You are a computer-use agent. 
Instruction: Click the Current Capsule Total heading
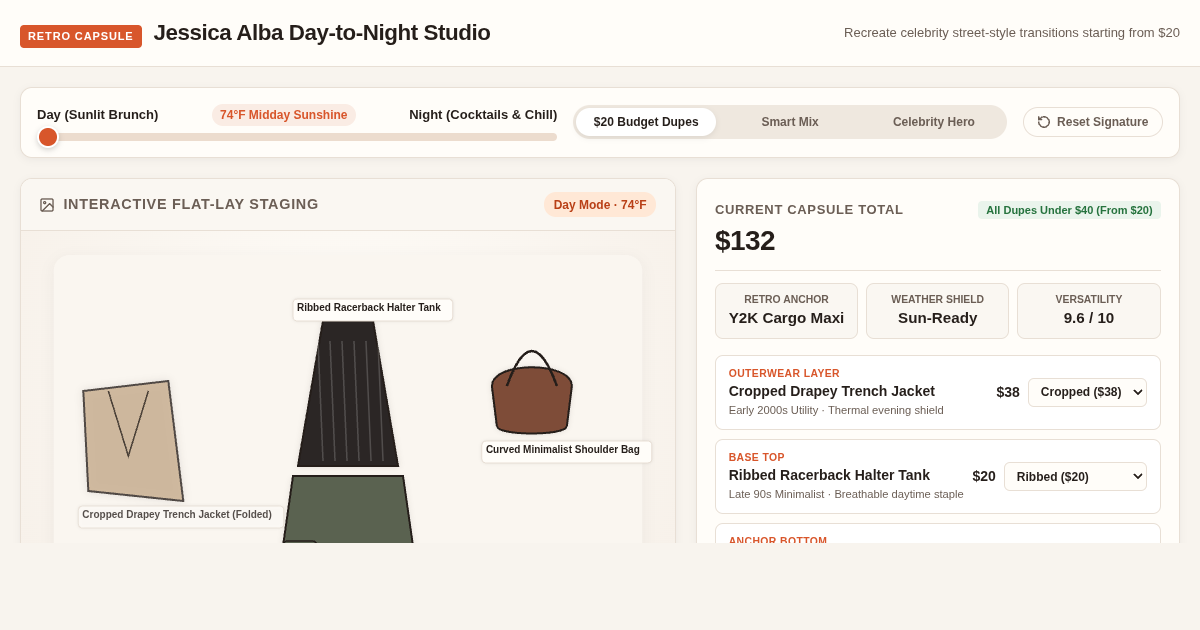point(809,210)
